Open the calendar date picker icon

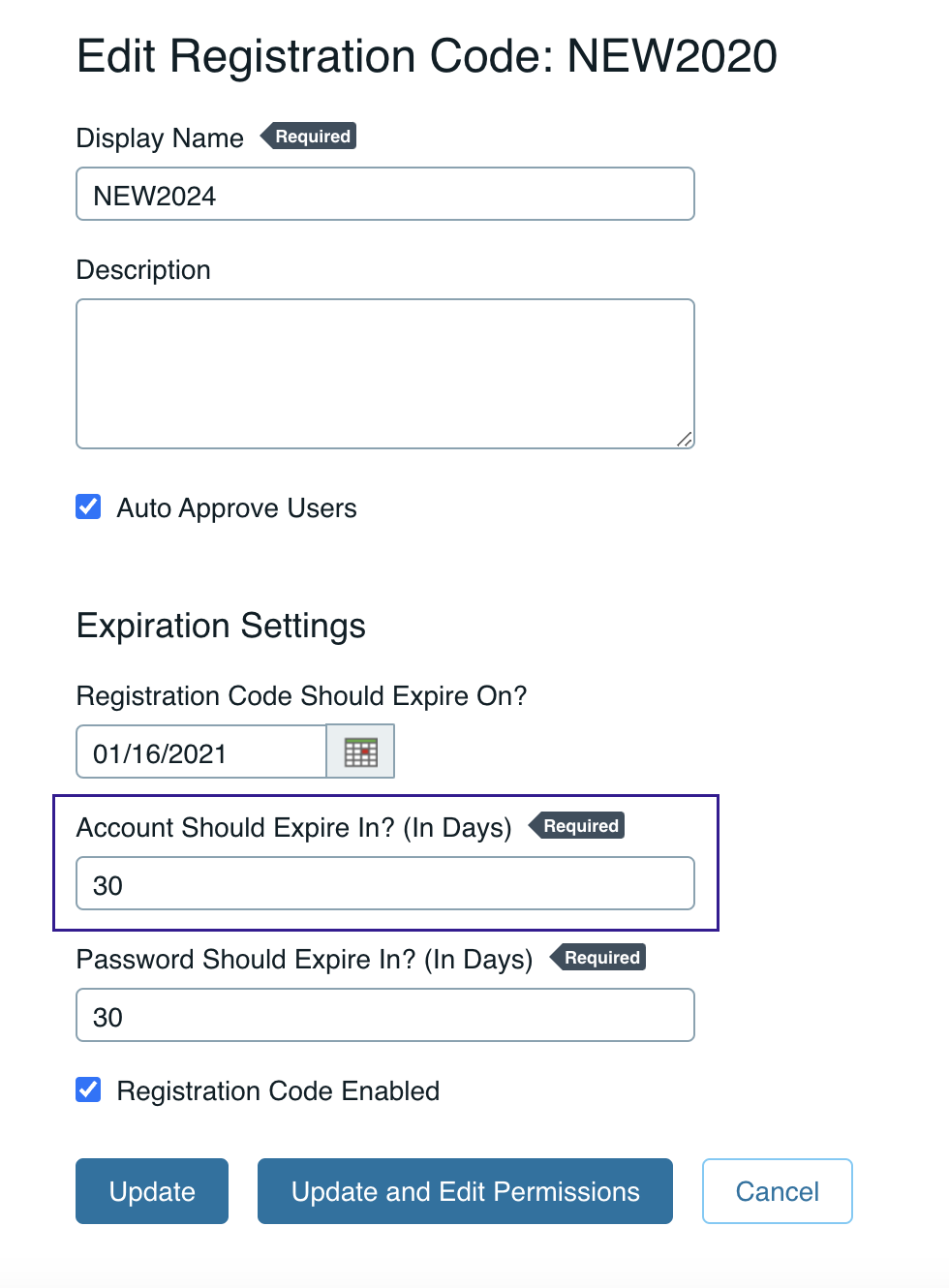tap(360, 751)
